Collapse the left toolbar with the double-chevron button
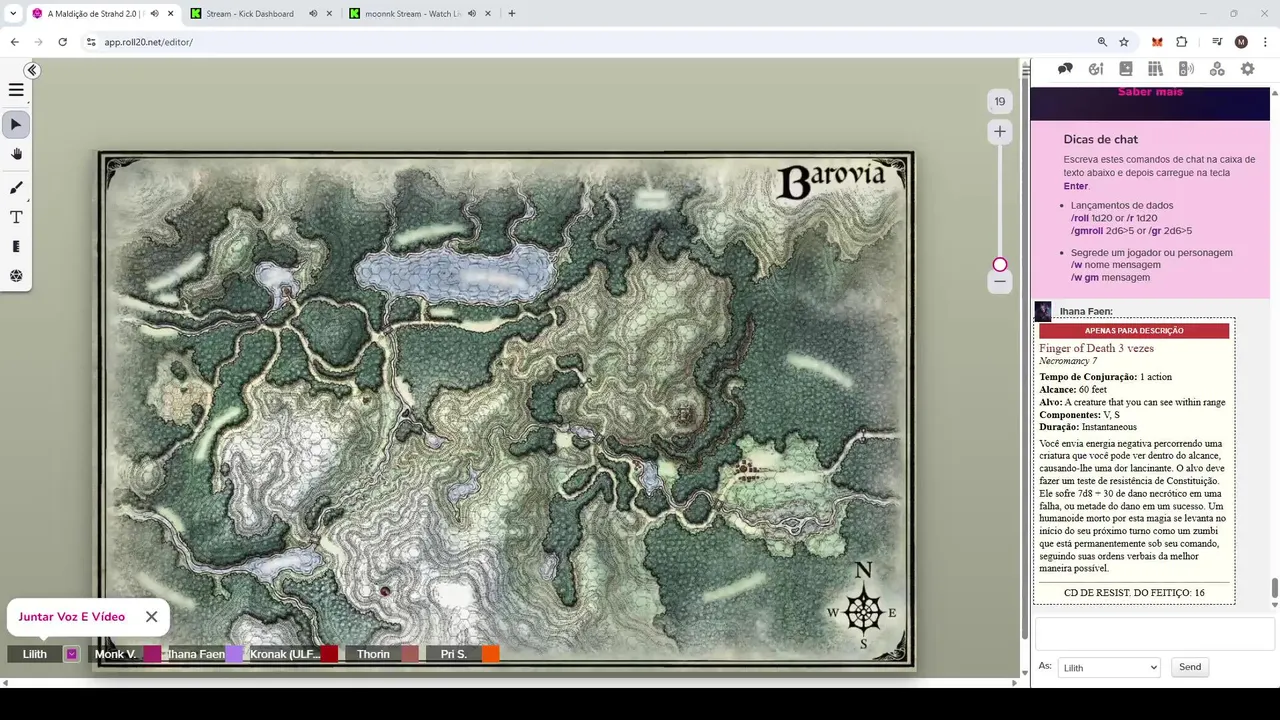 coord(32,70)
